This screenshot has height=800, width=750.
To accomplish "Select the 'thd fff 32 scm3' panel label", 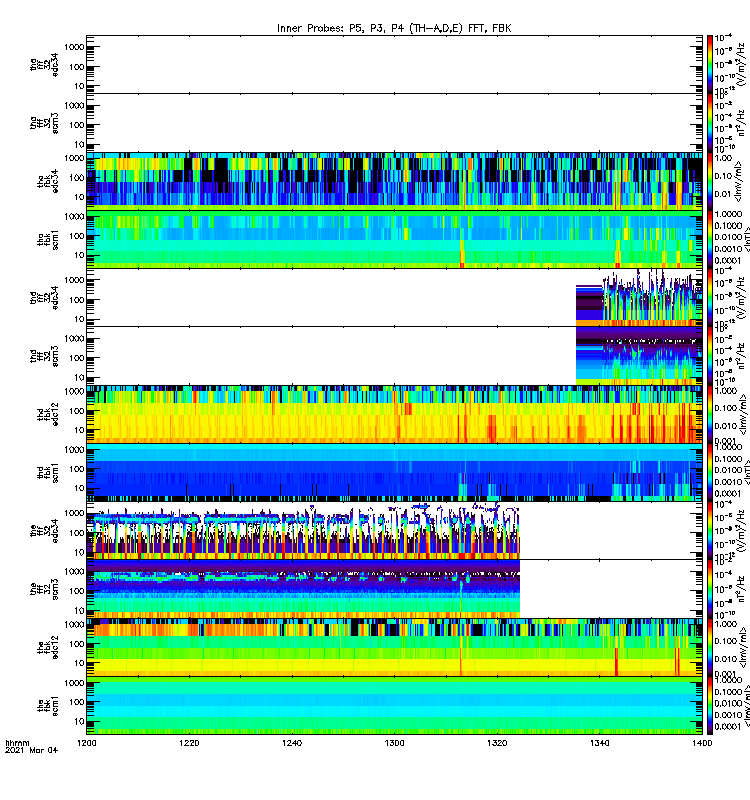I will click(x=44, y=356).
